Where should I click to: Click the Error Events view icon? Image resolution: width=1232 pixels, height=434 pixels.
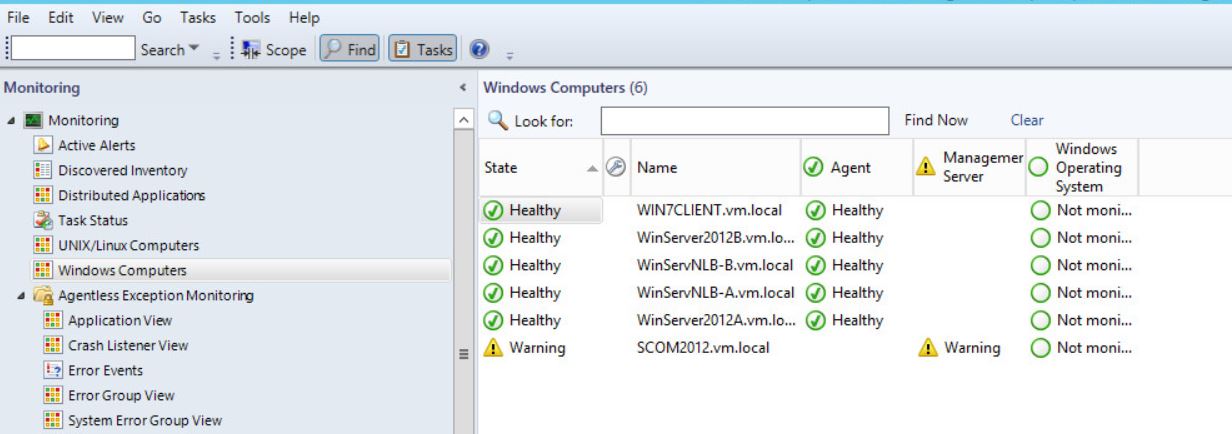[x=56, y=370]
